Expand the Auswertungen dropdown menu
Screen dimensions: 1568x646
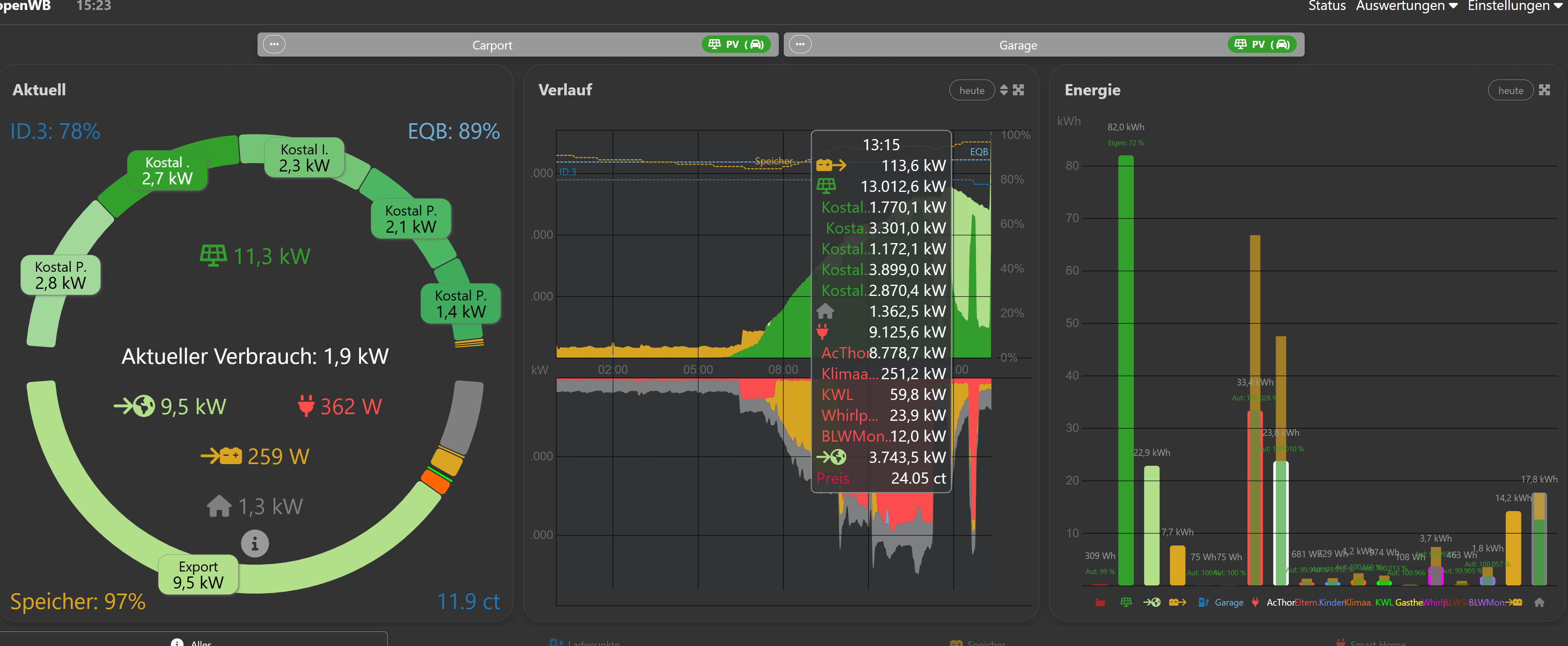(x=1406, y=6)
